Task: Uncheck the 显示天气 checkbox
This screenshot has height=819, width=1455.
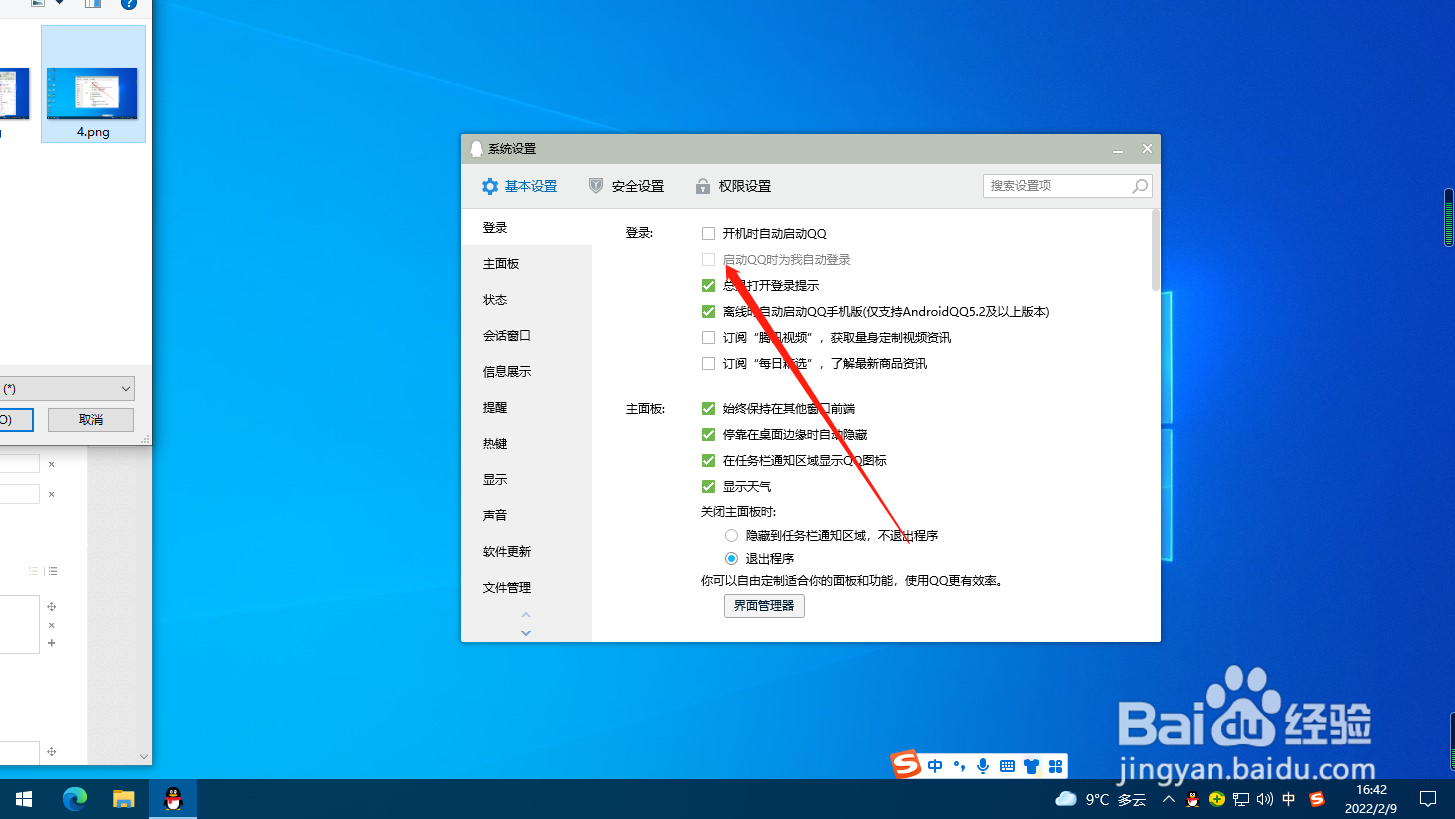Action: pyautogui.click(x=708, y=487)
